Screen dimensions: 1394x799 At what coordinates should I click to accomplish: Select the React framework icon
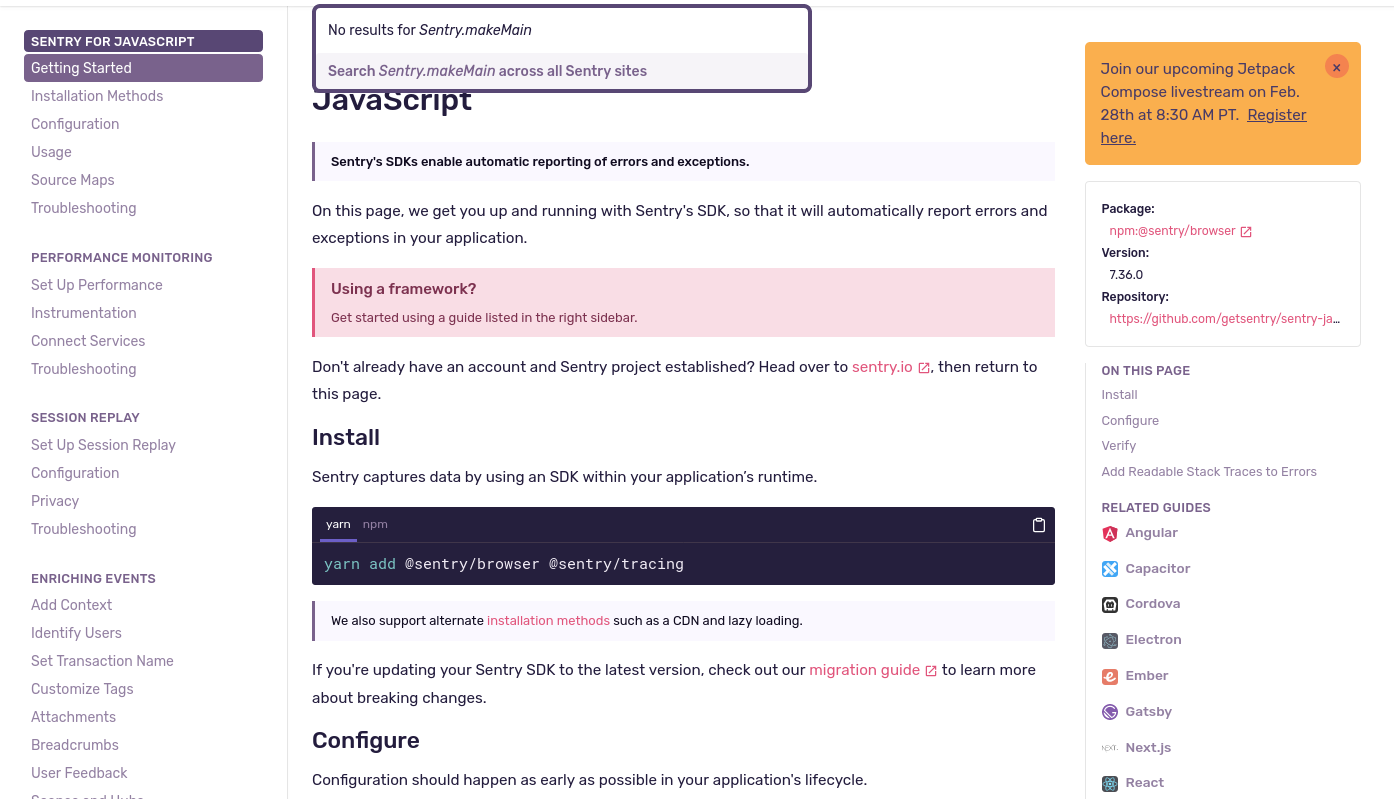tap(1110, 782)
